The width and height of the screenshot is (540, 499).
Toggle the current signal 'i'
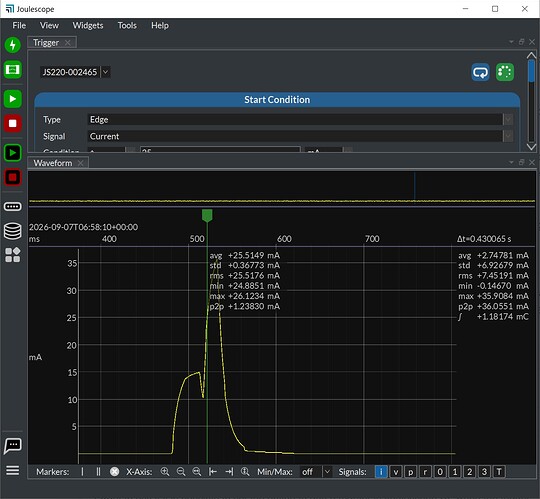coord(381,472)
